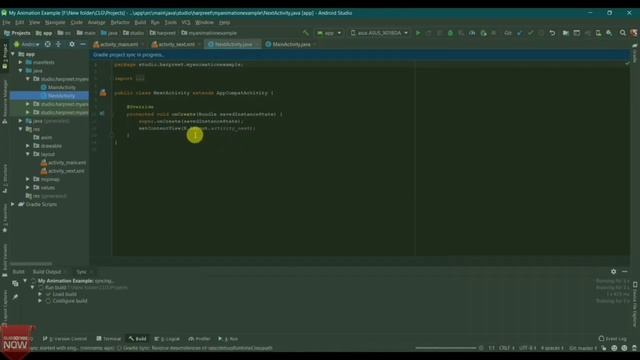Open the VCS menu
This screenshot has width=640, height=360.
(x=186, y=22)
